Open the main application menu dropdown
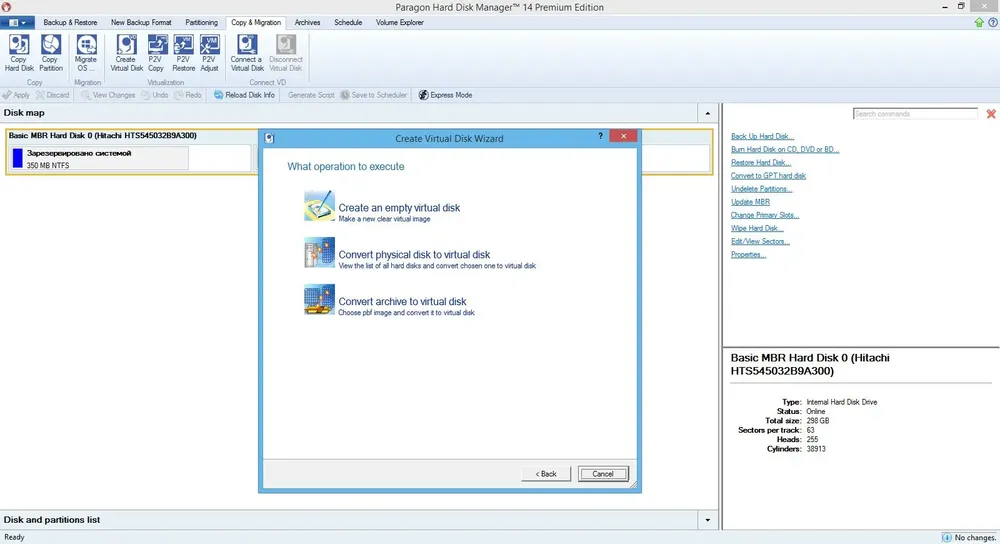 pos(17,22)
